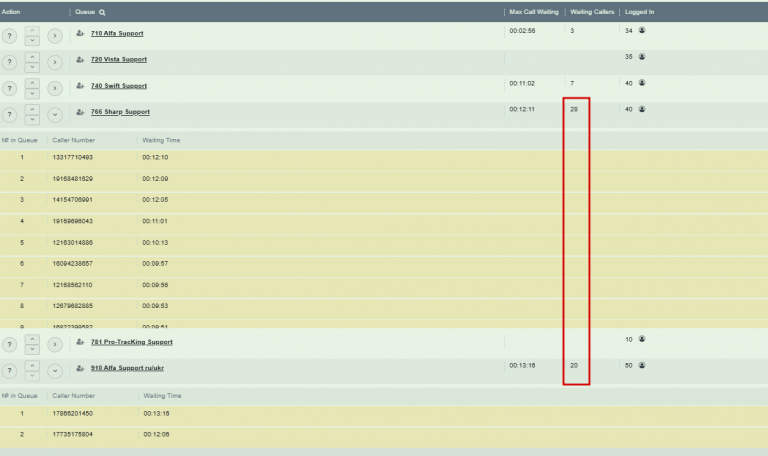This screenshot has height=456, width=768.
Task: Click waiting callers count 20
Action: point(574,365)
